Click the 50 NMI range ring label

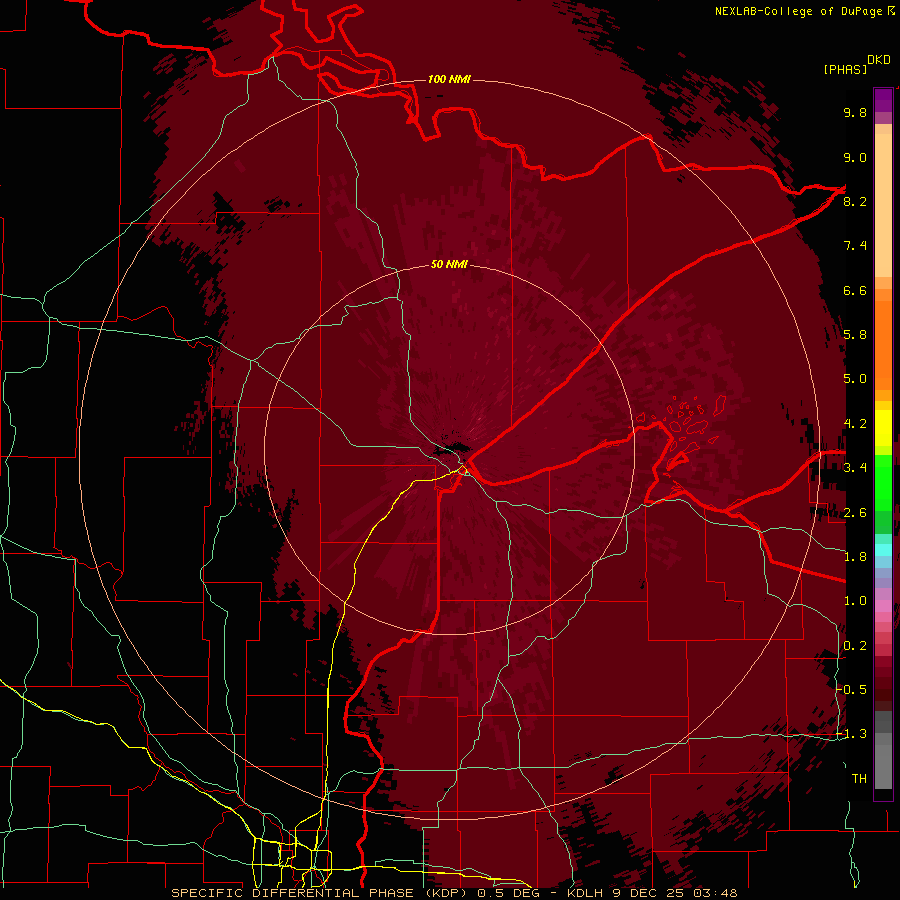pos(449,265)
